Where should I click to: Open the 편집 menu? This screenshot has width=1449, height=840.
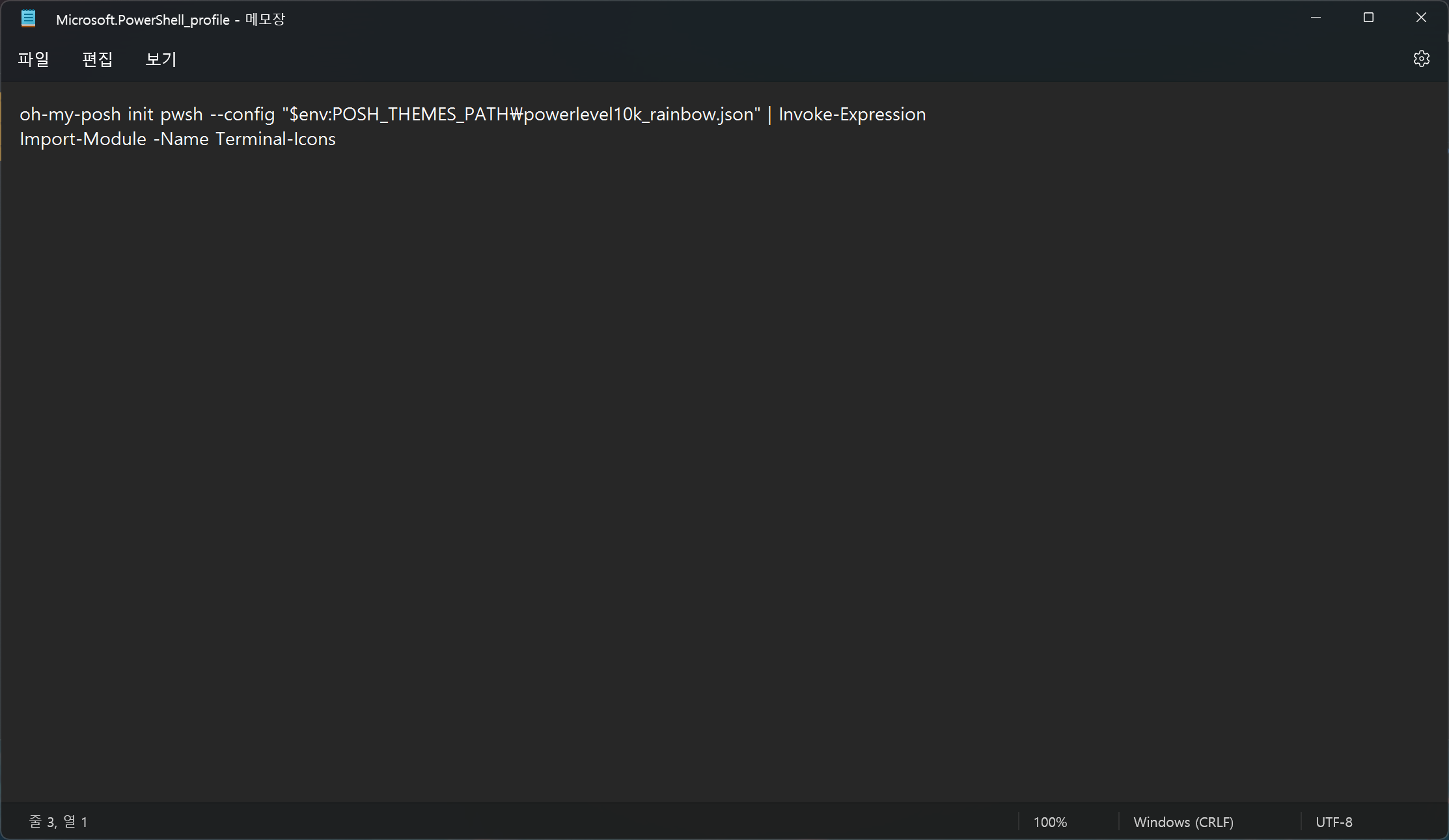coord(97,59)
